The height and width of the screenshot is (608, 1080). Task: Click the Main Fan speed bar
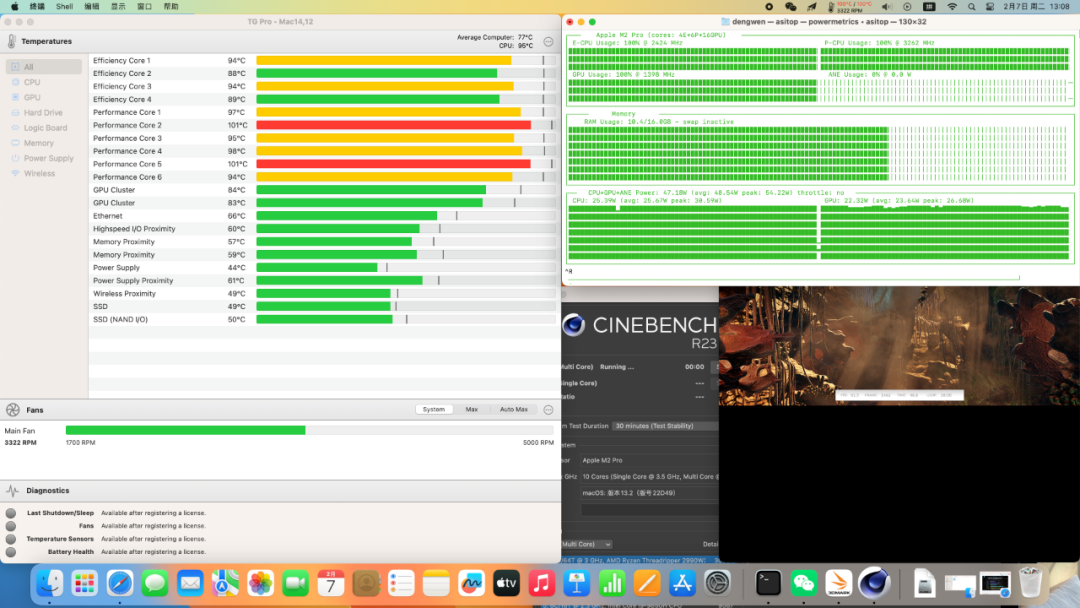(x=309, y=430)
